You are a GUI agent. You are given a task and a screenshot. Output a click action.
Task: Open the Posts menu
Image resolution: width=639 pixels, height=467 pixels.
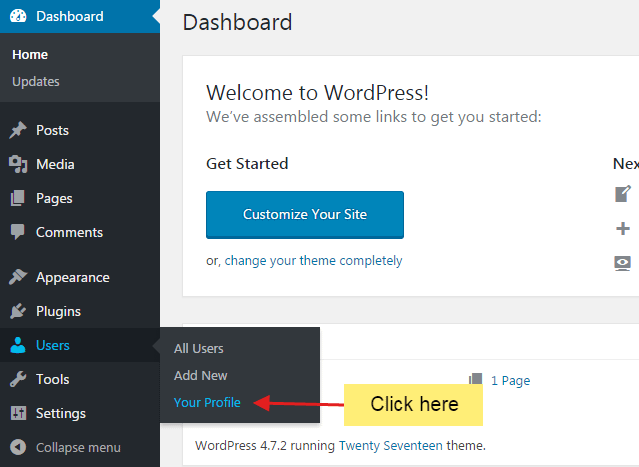(80, 130)
